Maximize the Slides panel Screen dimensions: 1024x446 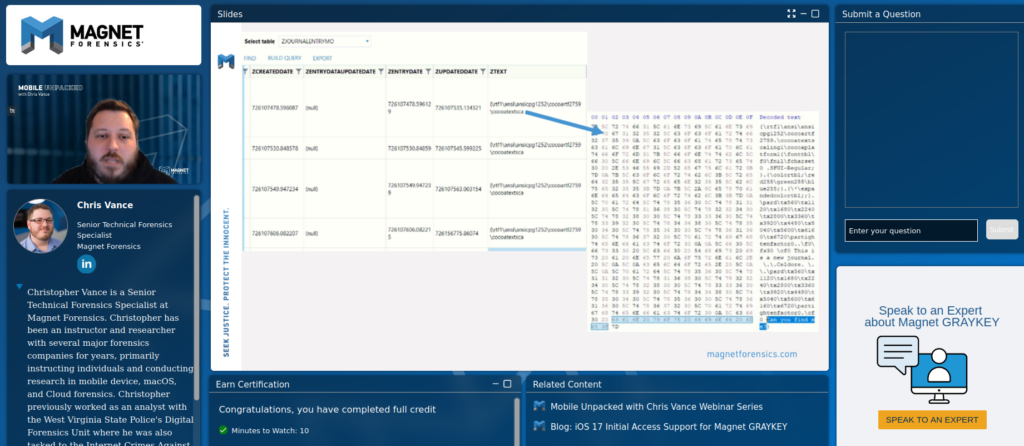click(815, 14)
